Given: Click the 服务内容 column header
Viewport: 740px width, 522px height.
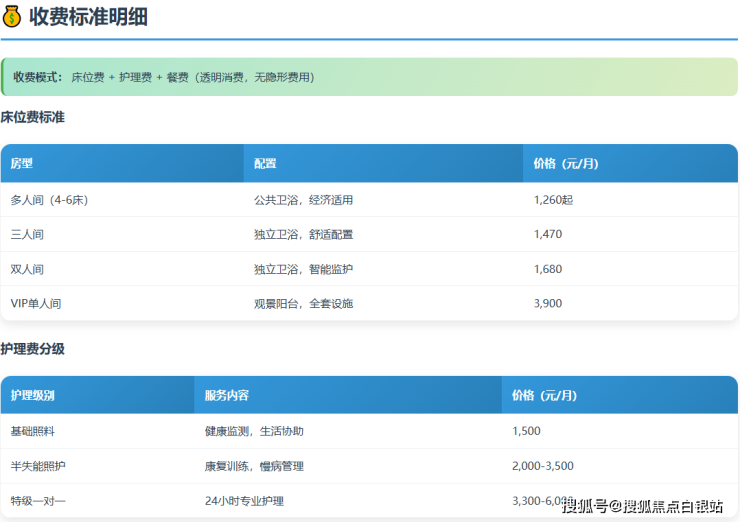Looking at the screenshot, I should [226, 395].
